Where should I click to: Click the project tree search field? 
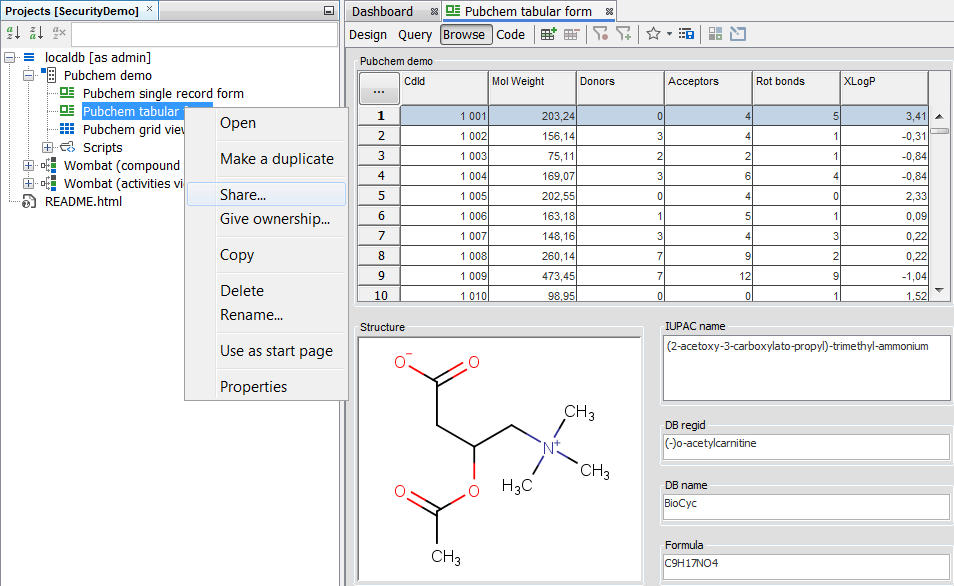205,34
